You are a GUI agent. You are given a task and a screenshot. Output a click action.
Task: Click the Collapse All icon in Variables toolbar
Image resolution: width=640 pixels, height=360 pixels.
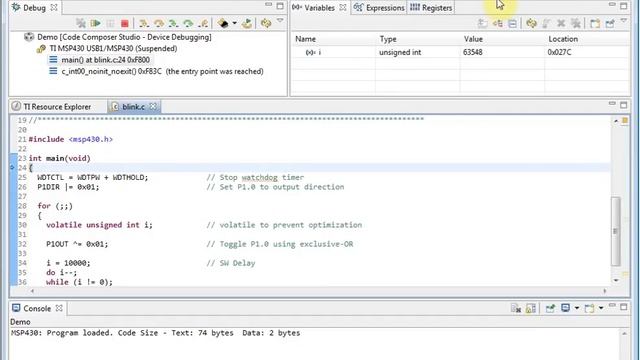point(512,23)
